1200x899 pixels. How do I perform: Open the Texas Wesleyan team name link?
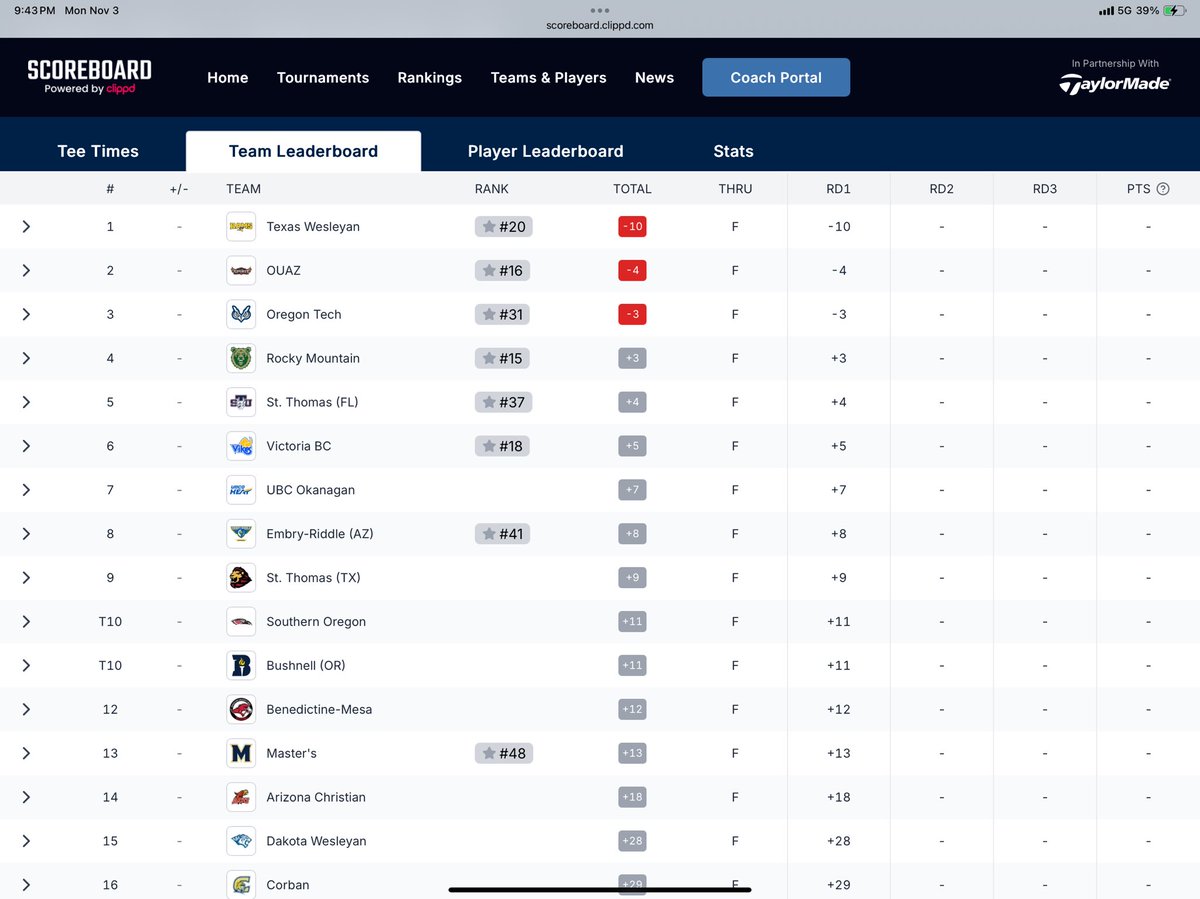tap(313, 227)
